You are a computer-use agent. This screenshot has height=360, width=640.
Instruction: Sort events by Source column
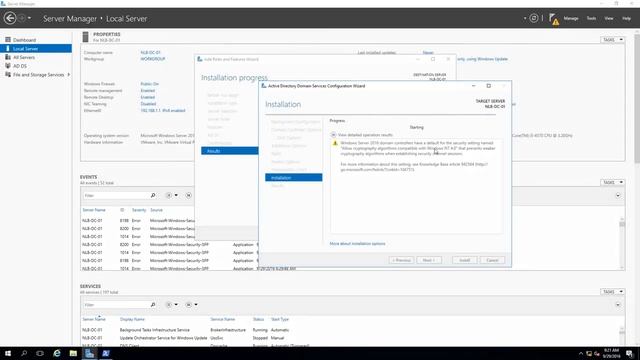[x=156, y=210]
